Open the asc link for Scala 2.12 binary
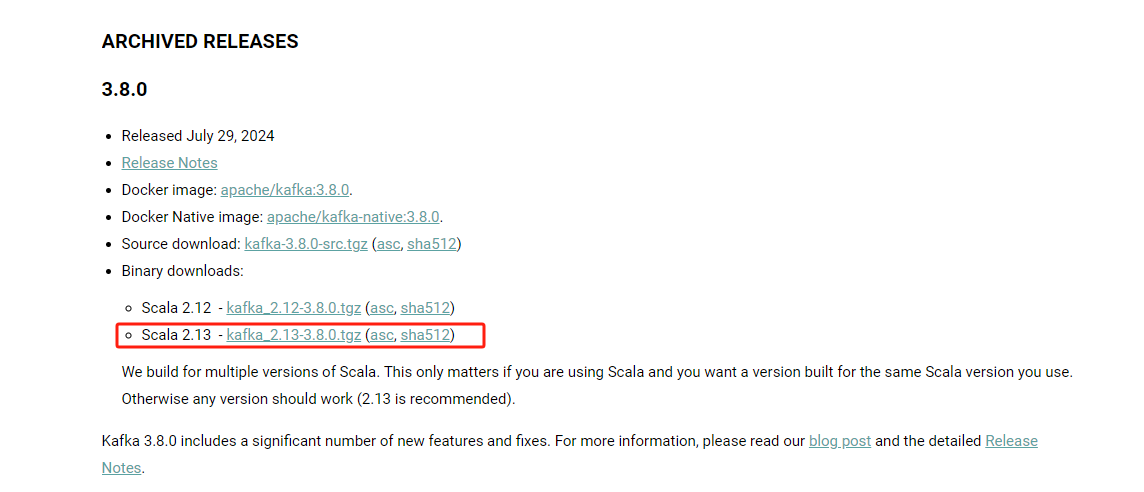 (x=382, y=308)
